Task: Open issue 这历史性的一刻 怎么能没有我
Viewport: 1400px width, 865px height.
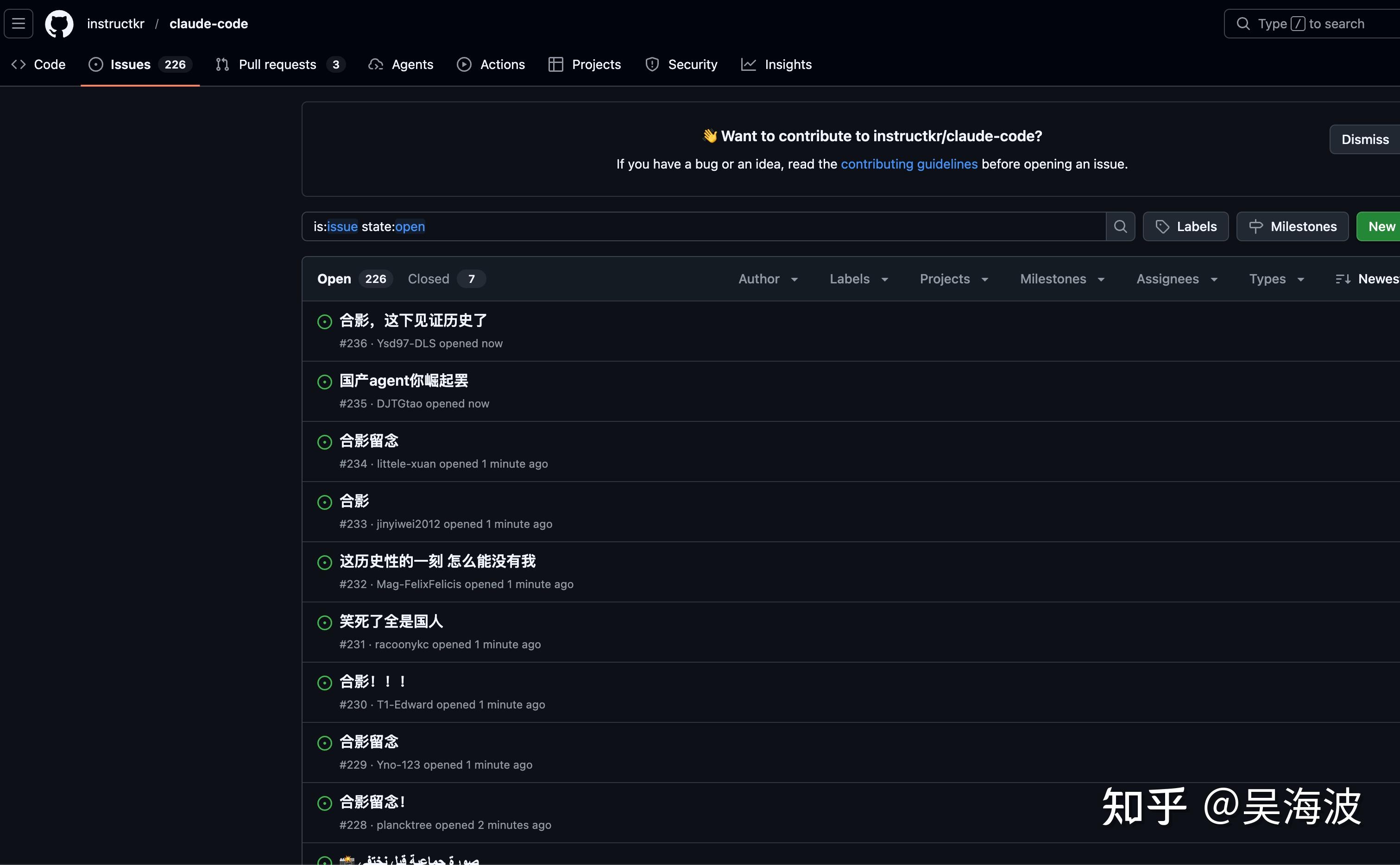Action: point(437,561)
